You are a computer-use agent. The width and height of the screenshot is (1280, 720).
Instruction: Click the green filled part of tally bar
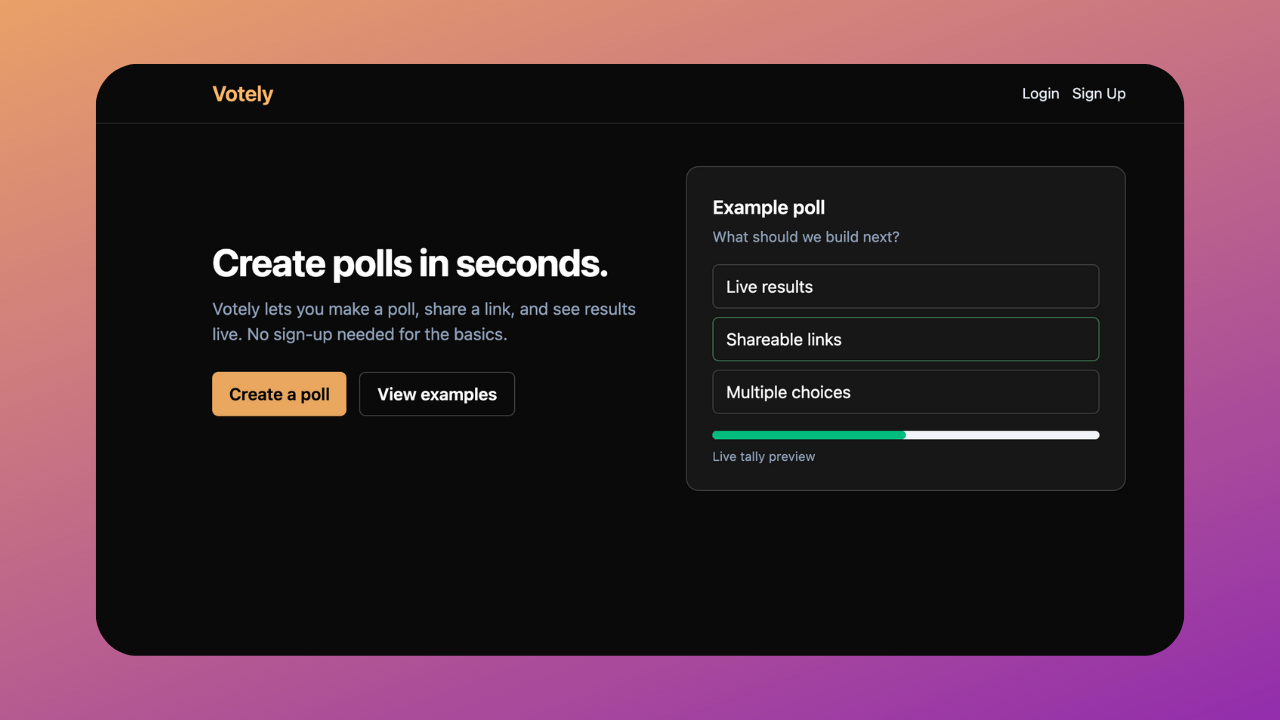click(808, 435)
